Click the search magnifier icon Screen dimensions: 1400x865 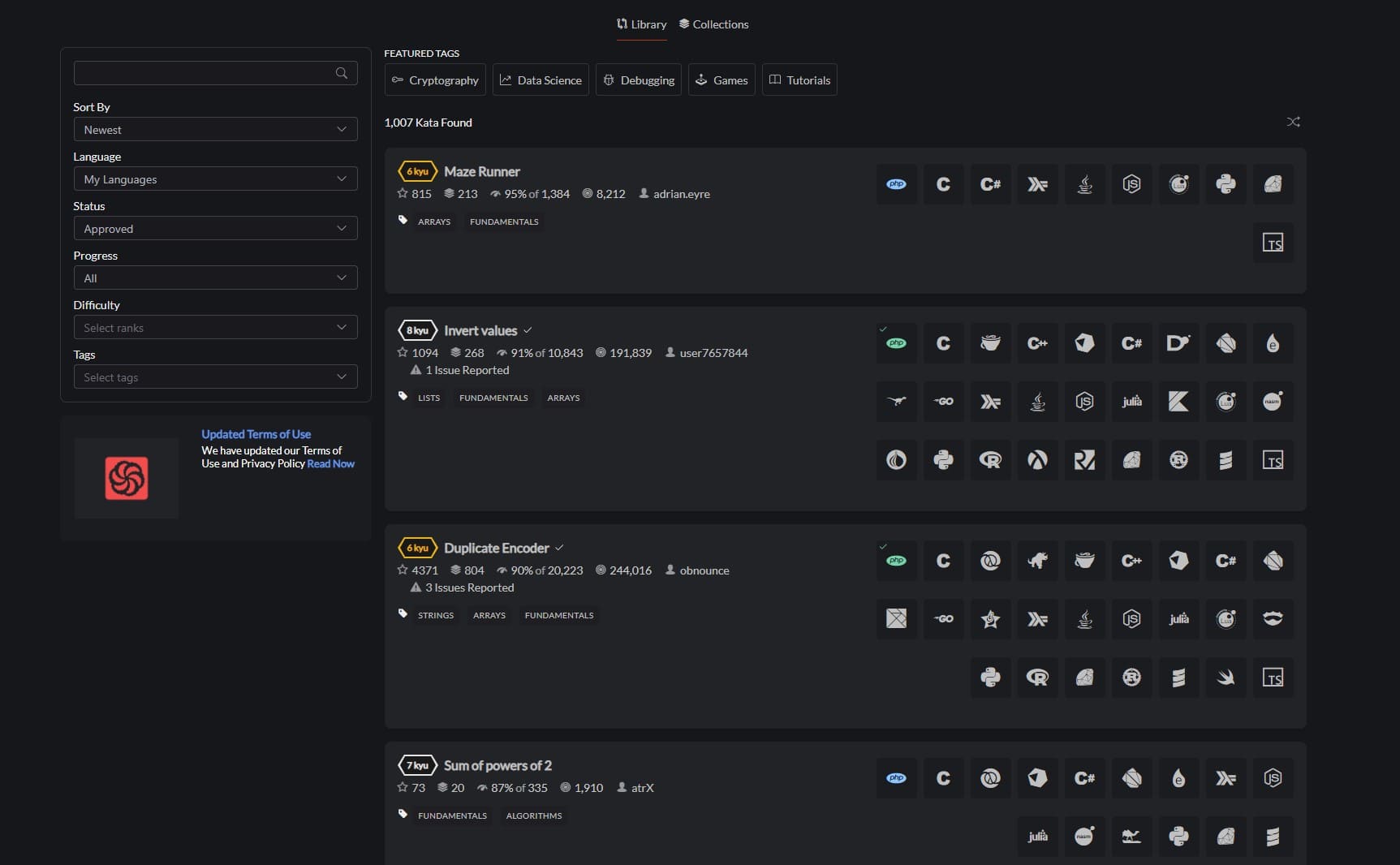coord(341,73)
